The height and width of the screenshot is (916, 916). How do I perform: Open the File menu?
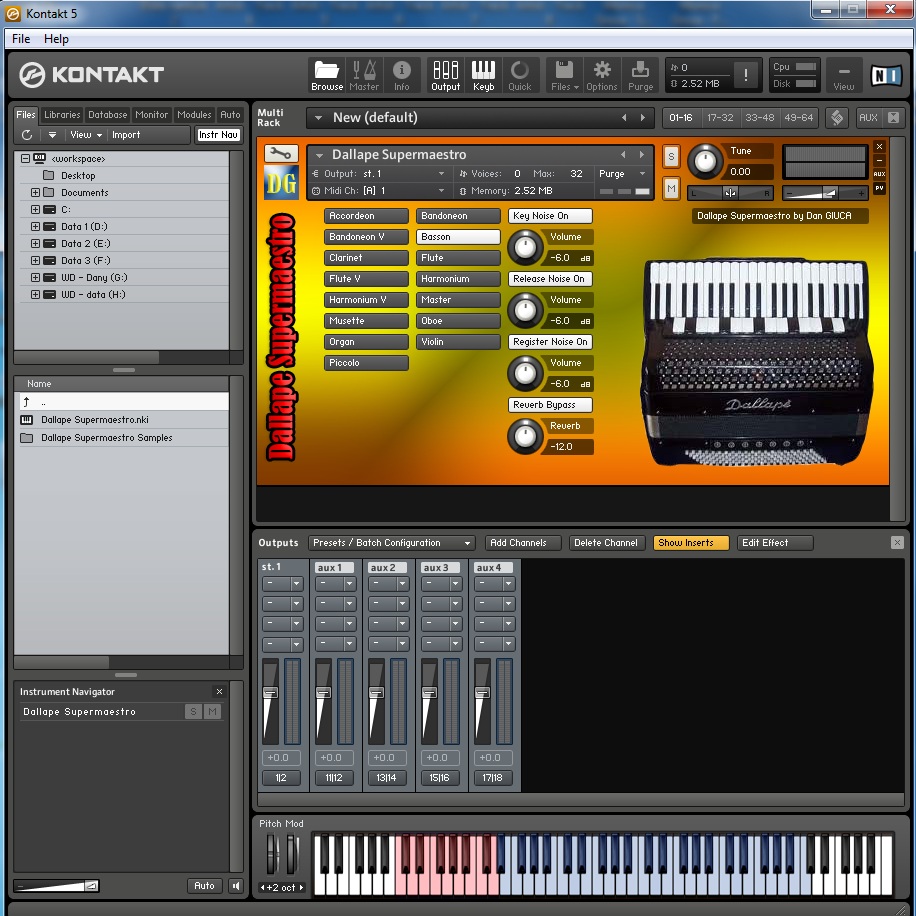click(21, 39)
